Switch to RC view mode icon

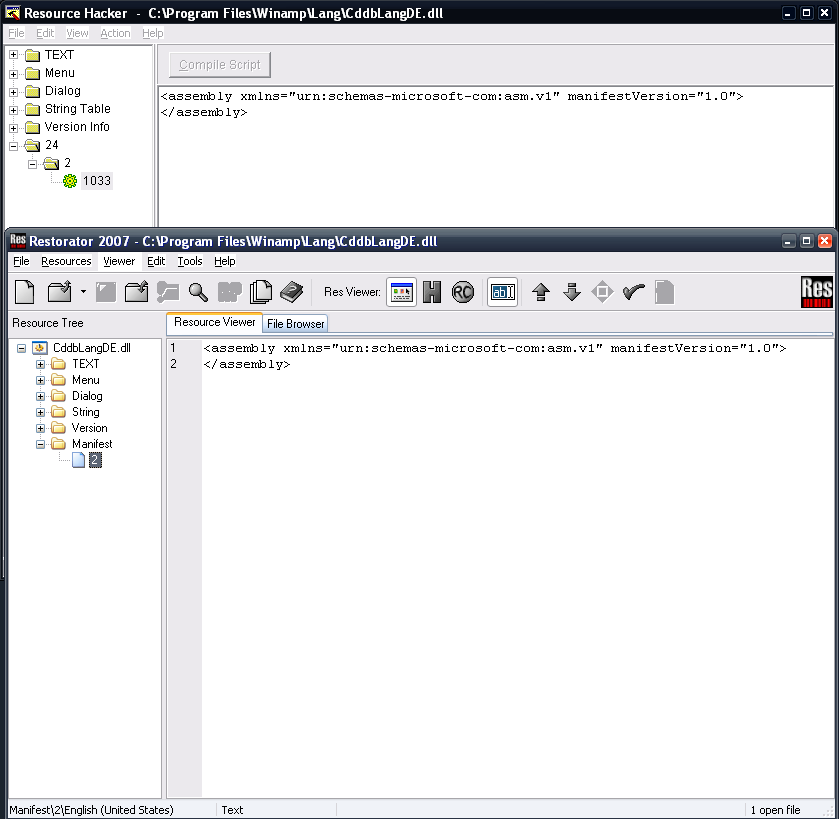[x=463, y=292]
